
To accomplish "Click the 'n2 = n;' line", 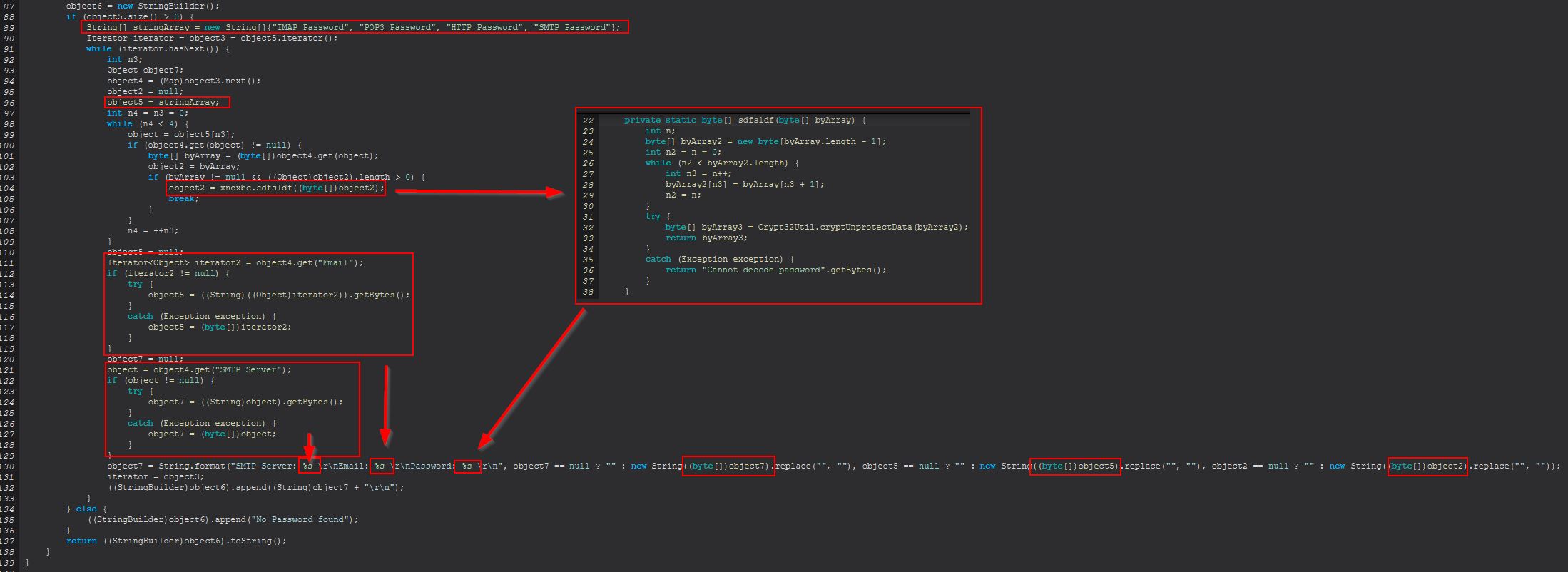I will coord(683,195).
